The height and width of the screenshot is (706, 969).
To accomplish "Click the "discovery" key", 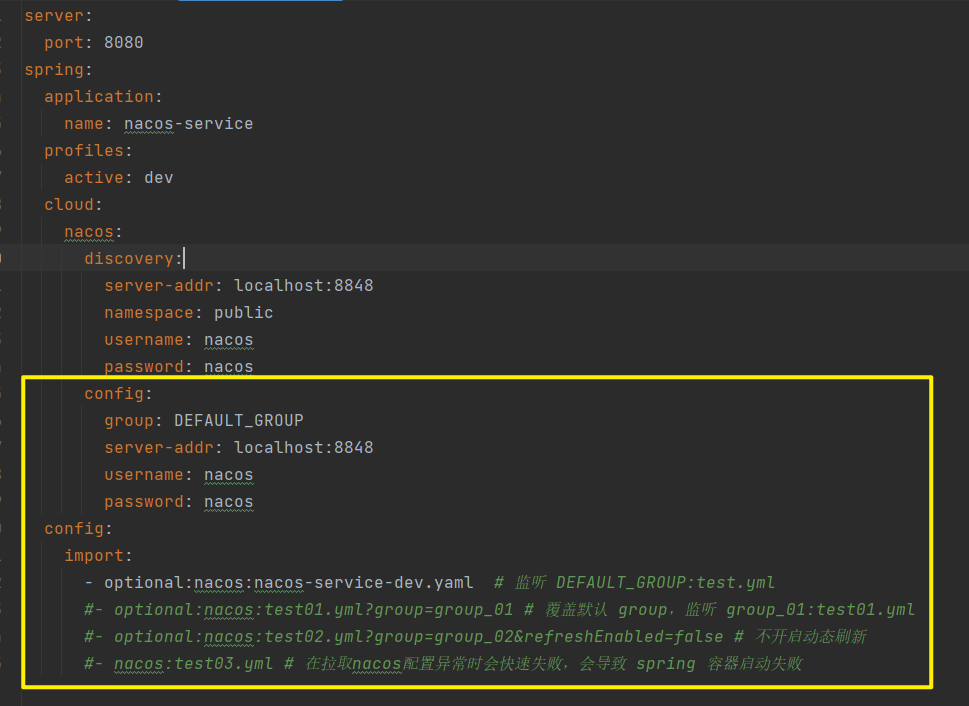I will (x=129, y=258).
